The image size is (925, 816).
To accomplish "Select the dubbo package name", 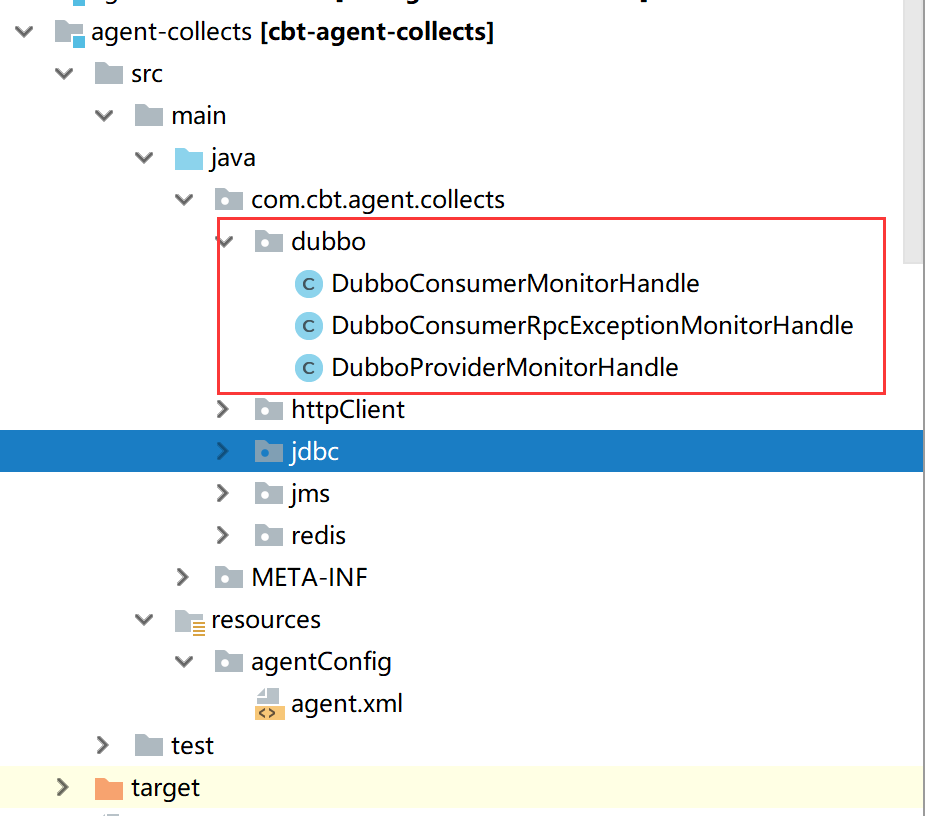I will tap(329, 241).
